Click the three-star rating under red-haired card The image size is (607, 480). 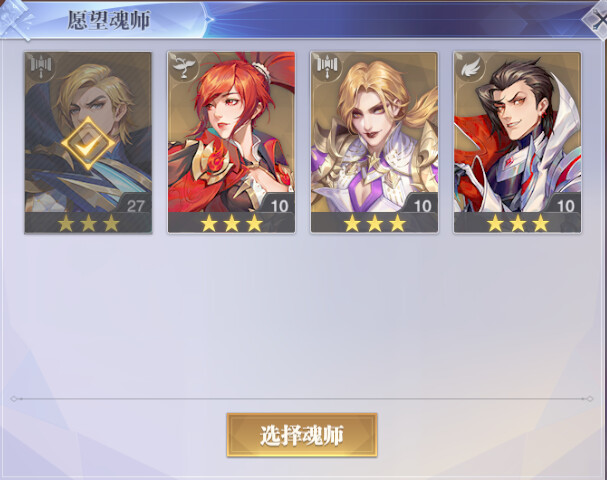[231, 223]
